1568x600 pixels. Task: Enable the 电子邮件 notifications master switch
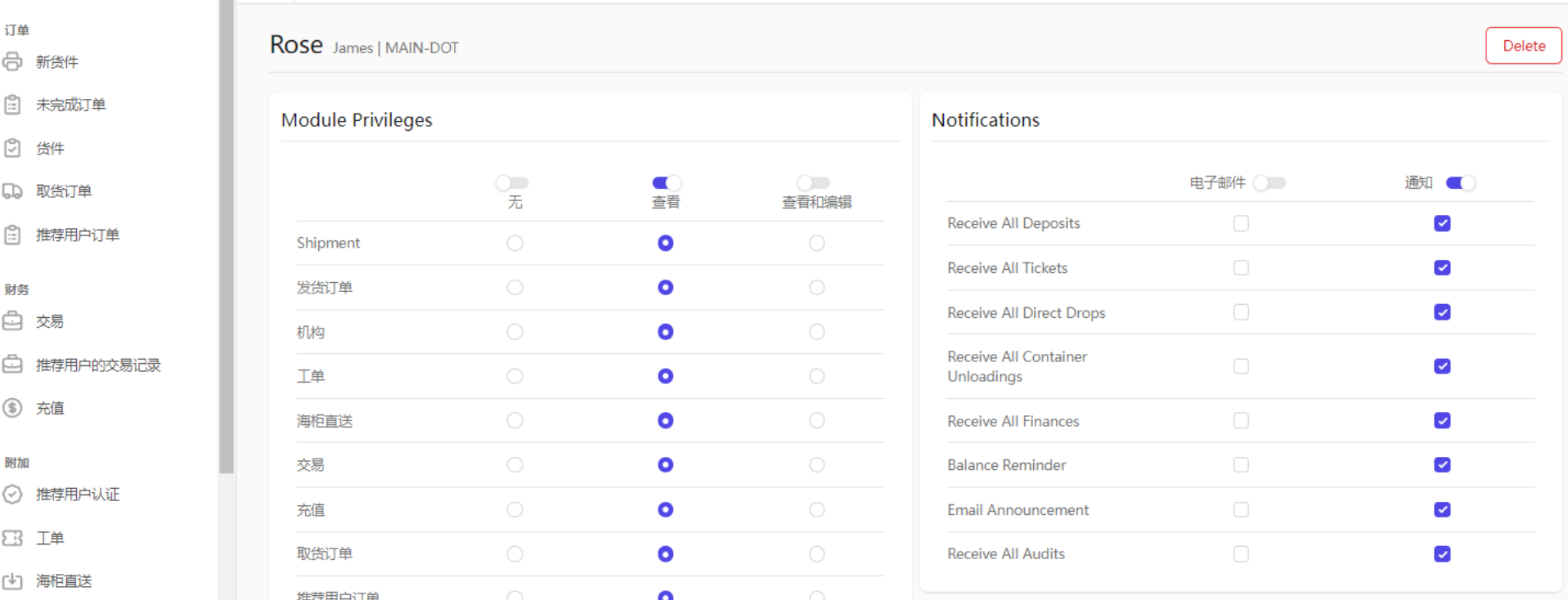1269,183
